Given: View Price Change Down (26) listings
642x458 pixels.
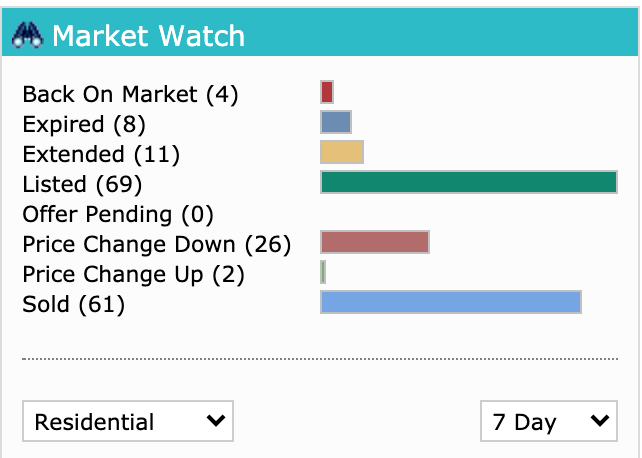Looking at the screenshot, I should coord(157,244).
